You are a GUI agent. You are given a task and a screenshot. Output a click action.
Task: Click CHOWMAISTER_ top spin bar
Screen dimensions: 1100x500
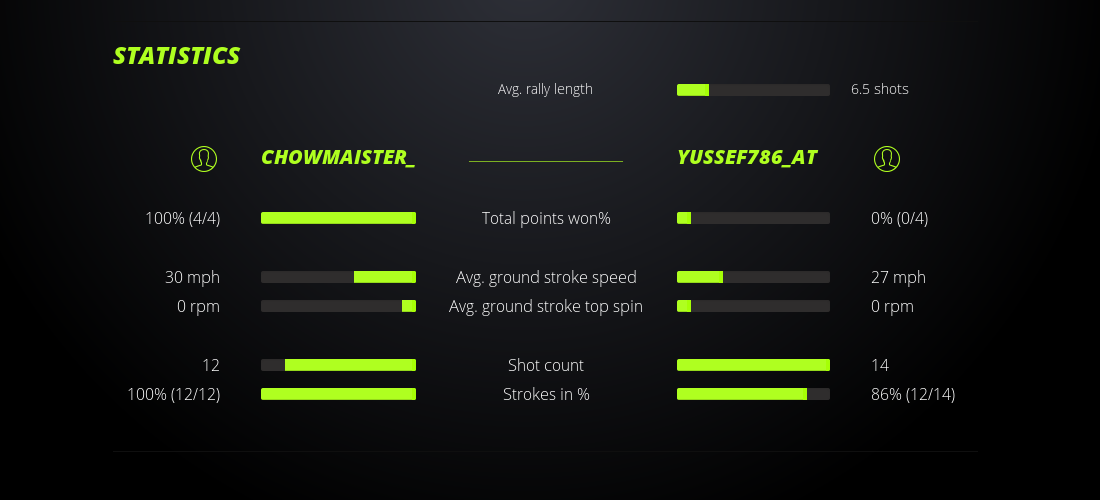(338, 306)
